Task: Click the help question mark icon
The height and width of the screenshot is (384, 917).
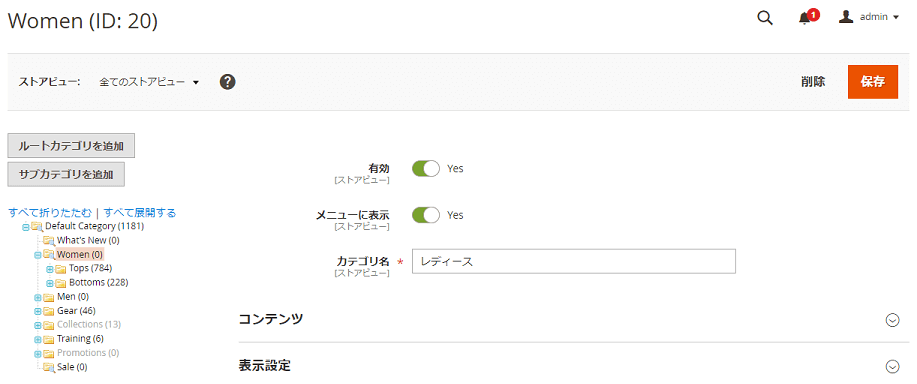Action: point(227,82)
